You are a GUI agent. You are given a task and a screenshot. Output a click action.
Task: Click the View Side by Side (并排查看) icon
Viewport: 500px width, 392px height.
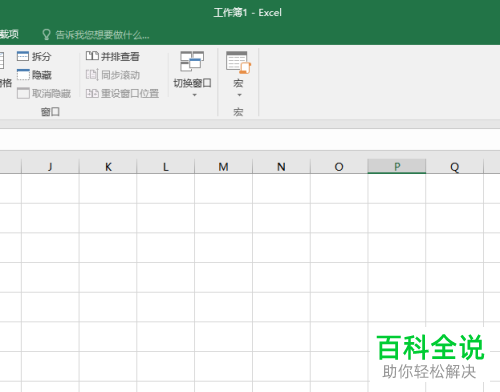[x=92, y=56]
